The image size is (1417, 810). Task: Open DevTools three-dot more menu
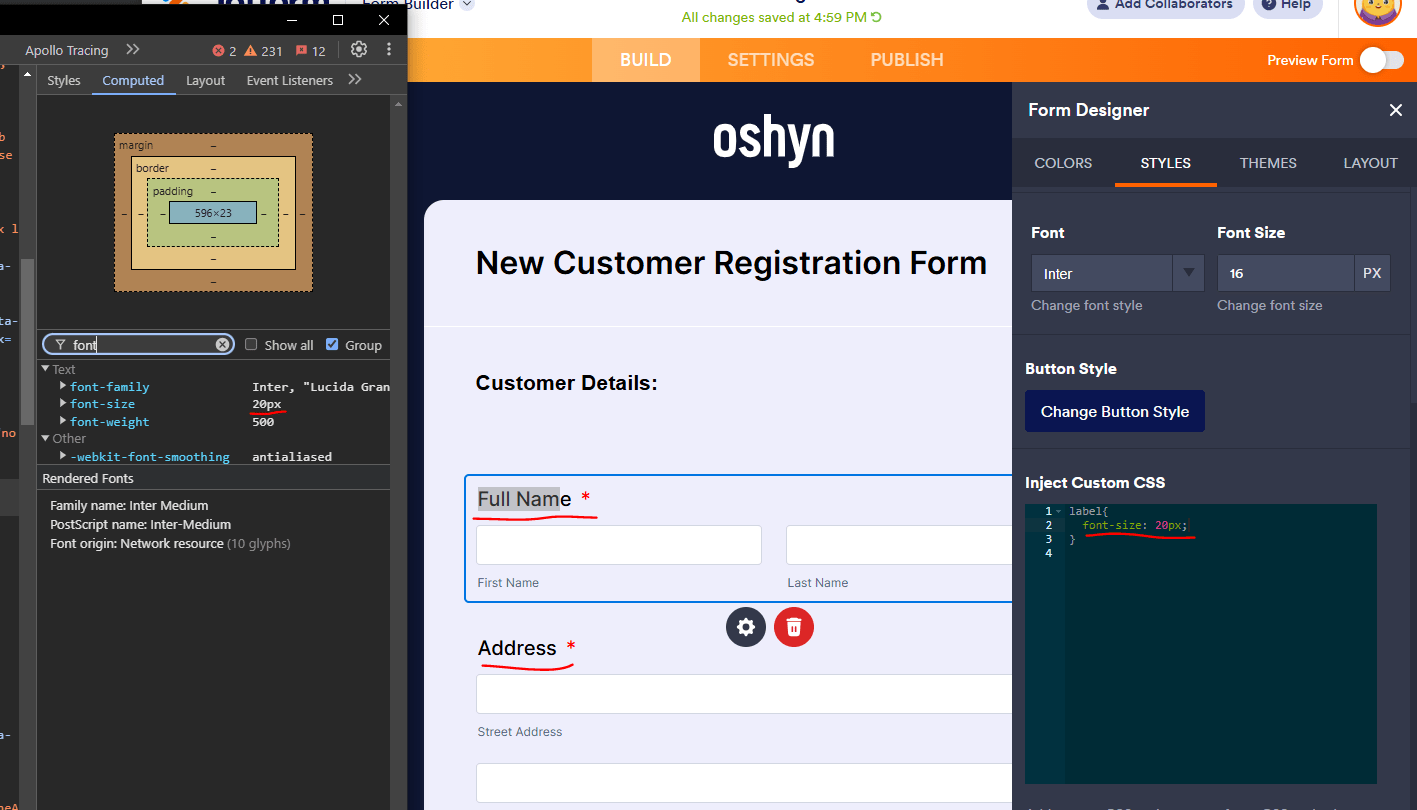389,50
